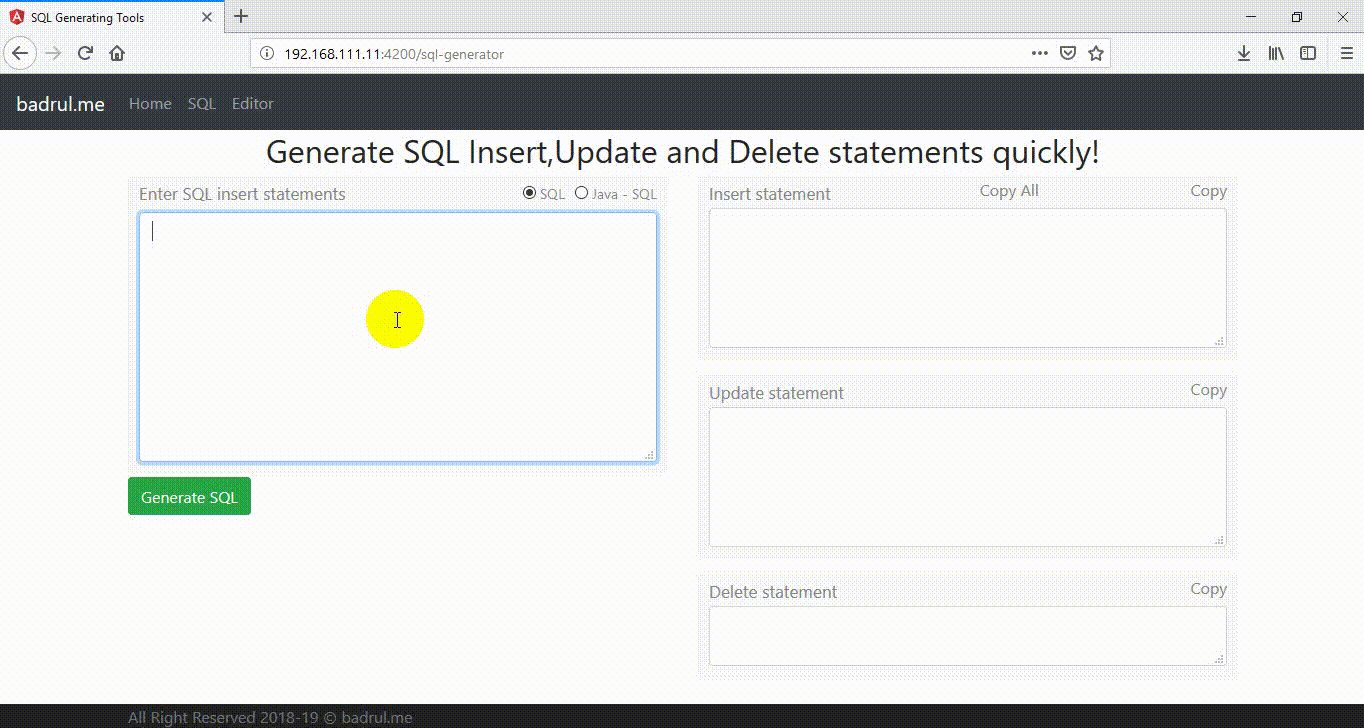Show site information icon in address bar
The image size is (1364, 728).
pyautogui.click(x=266, y=54)
